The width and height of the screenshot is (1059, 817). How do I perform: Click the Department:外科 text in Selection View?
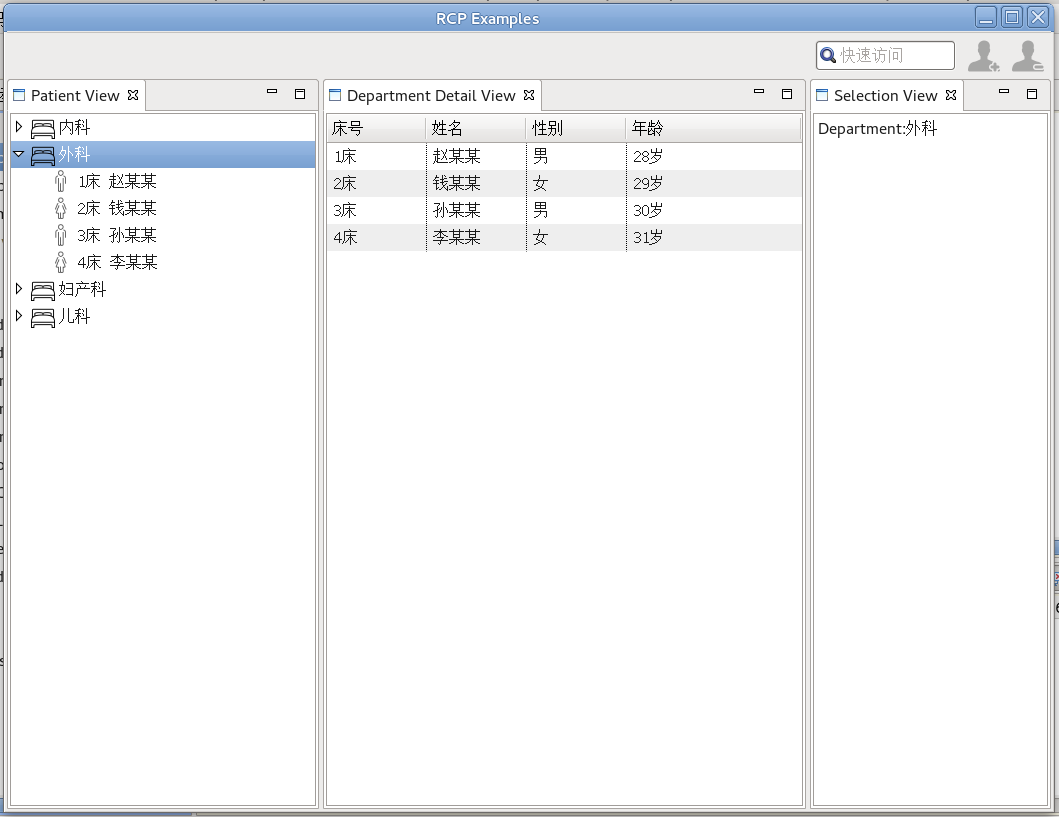click(x=877, y=129)
